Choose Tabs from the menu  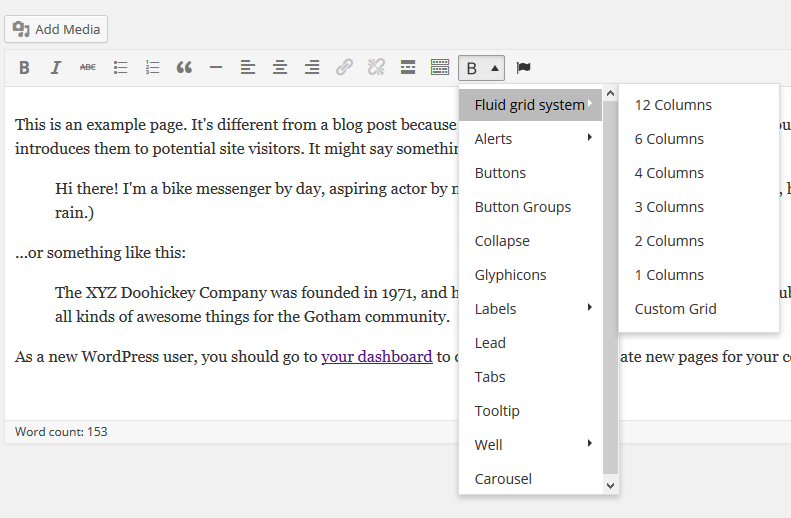click(530, 377)
